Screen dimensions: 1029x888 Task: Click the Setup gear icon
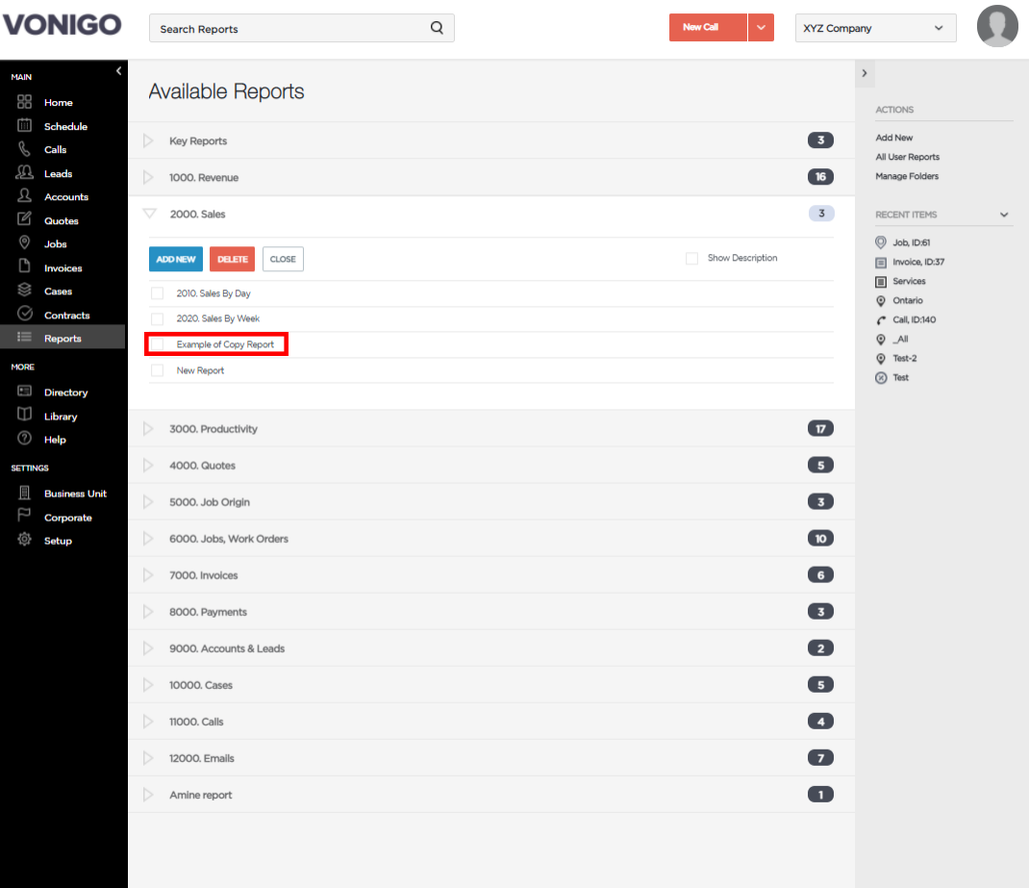pos(24,539)
